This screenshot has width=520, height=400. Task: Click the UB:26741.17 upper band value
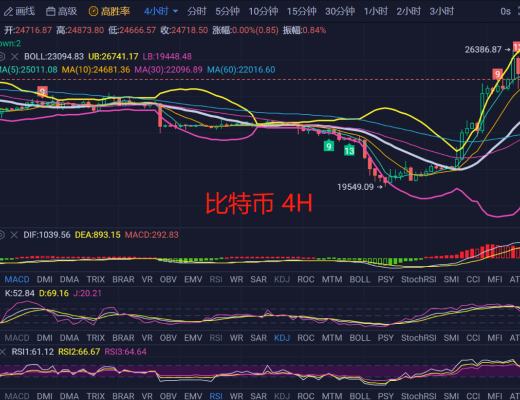[113, 56]
